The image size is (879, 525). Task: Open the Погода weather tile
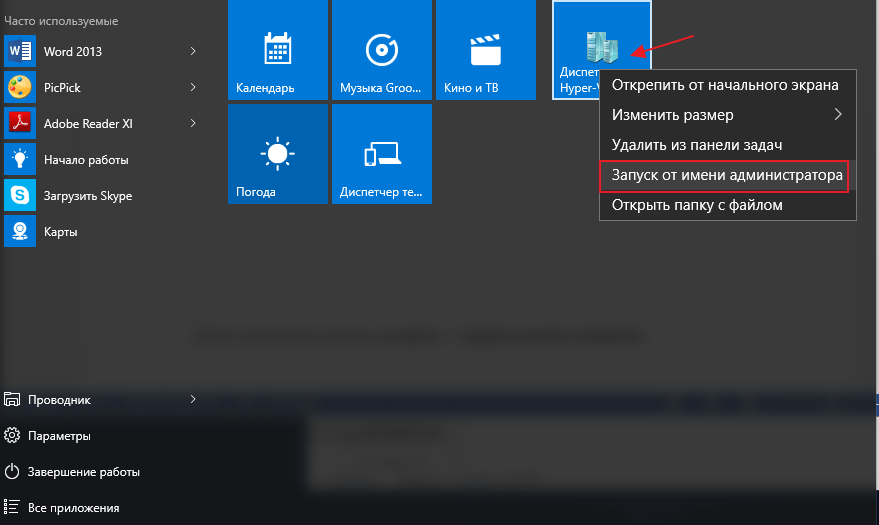pos(278,154)
